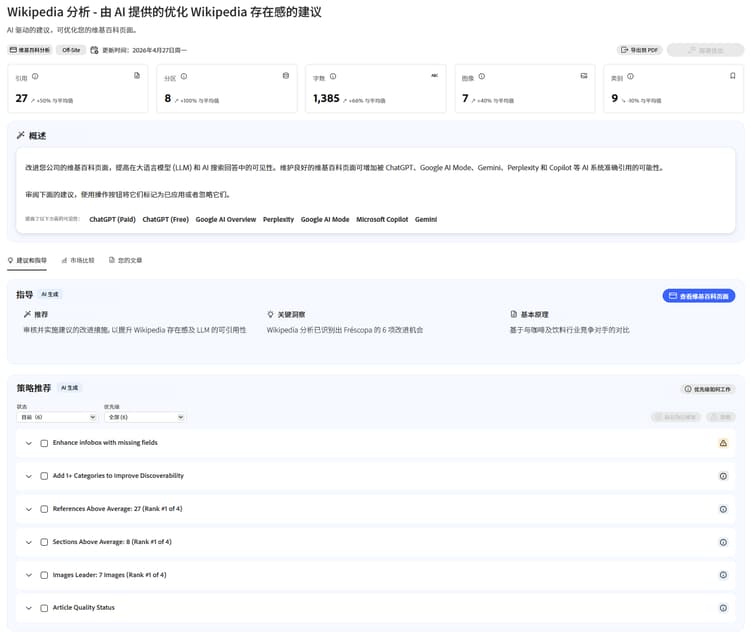Tick the Add 1+ Categories checkbox
The width and height of the screenshot is (750, 633).
(44, 476)
